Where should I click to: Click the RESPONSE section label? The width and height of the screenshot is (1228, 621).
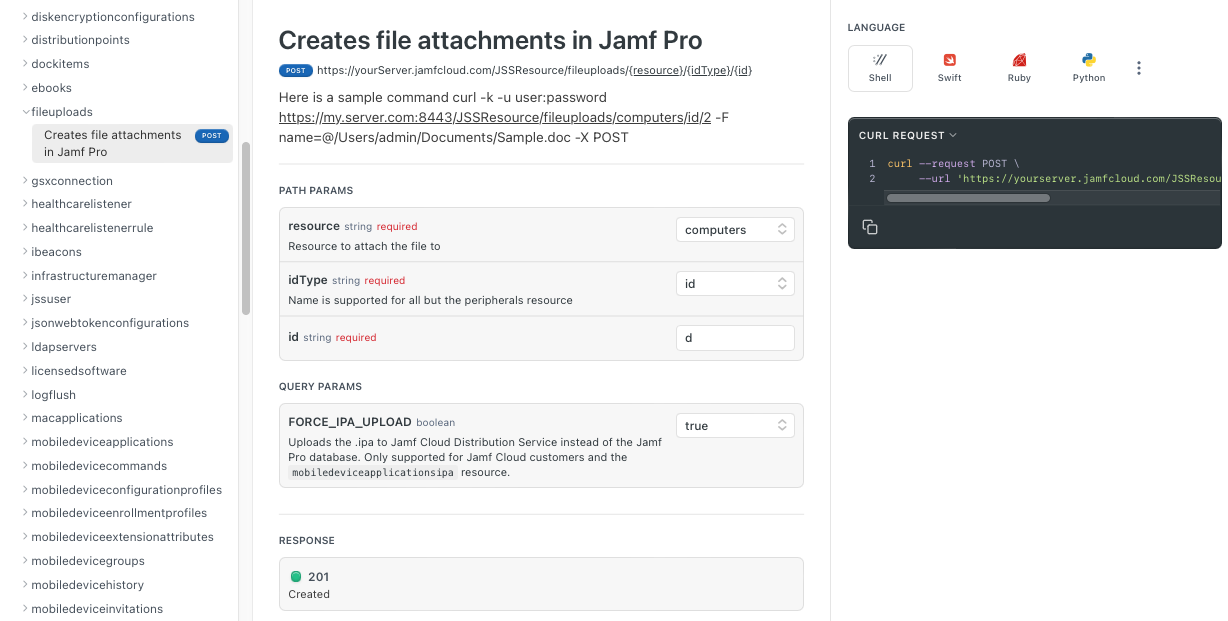tap(307, 541)
